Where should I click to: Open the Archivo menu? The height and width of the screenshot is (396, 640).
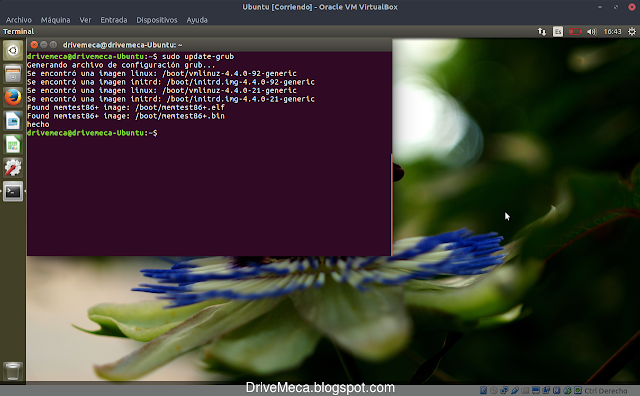[x=18, y=20]
